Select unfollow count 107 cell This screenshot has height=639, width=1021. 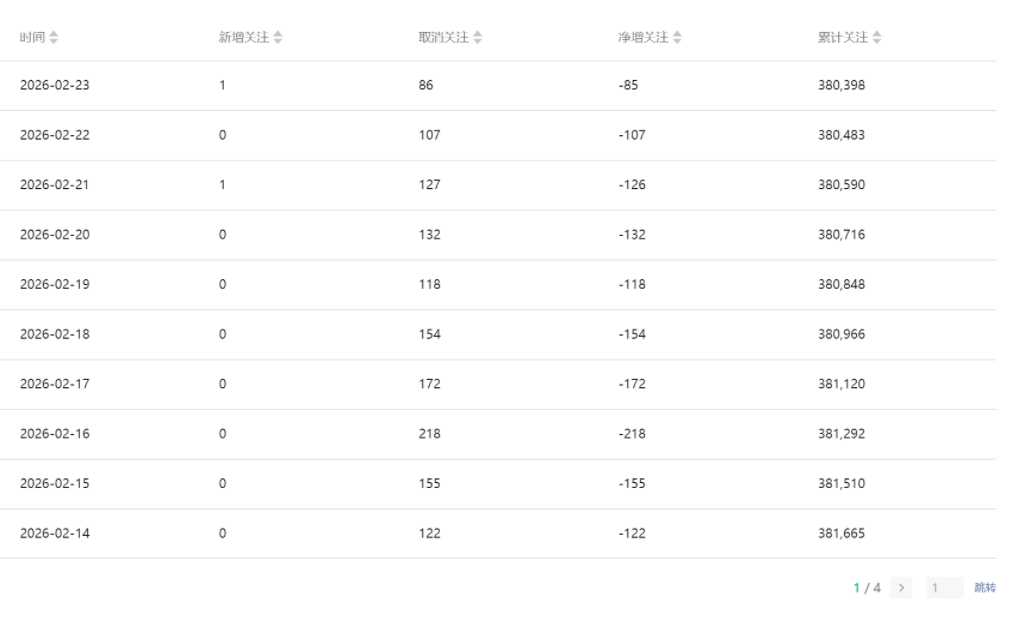point(429,135)
